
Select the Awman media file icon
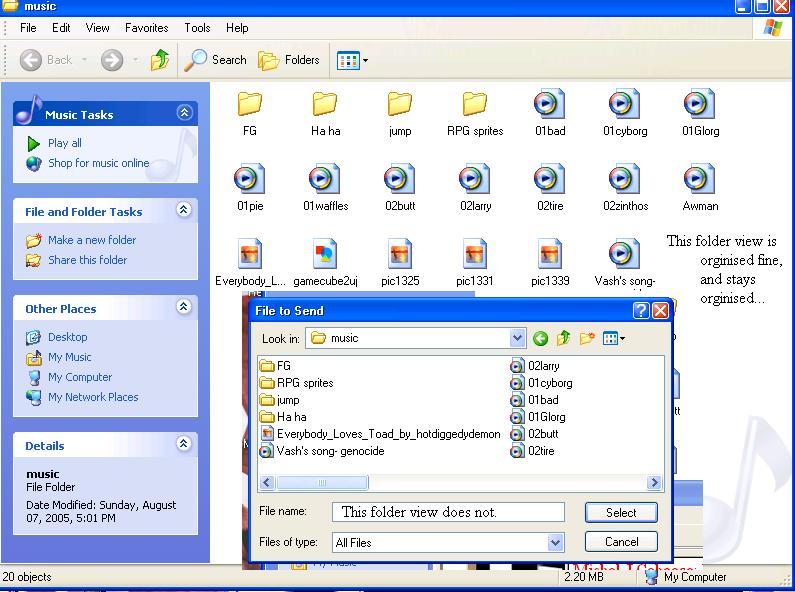(699, 180)
